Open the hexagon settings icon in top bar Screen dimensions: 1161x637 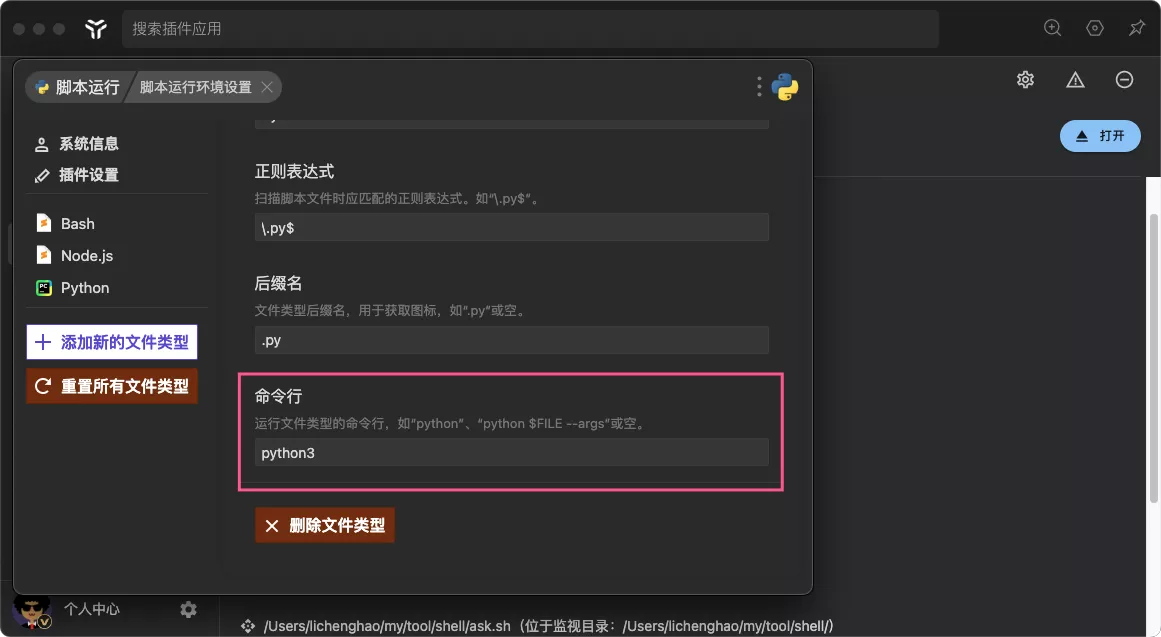(x=1095, y=28)
